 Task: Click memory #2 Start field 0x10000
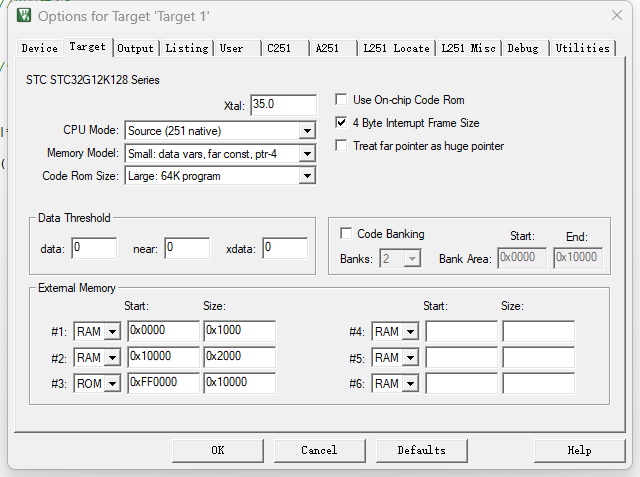coord(163,357)
